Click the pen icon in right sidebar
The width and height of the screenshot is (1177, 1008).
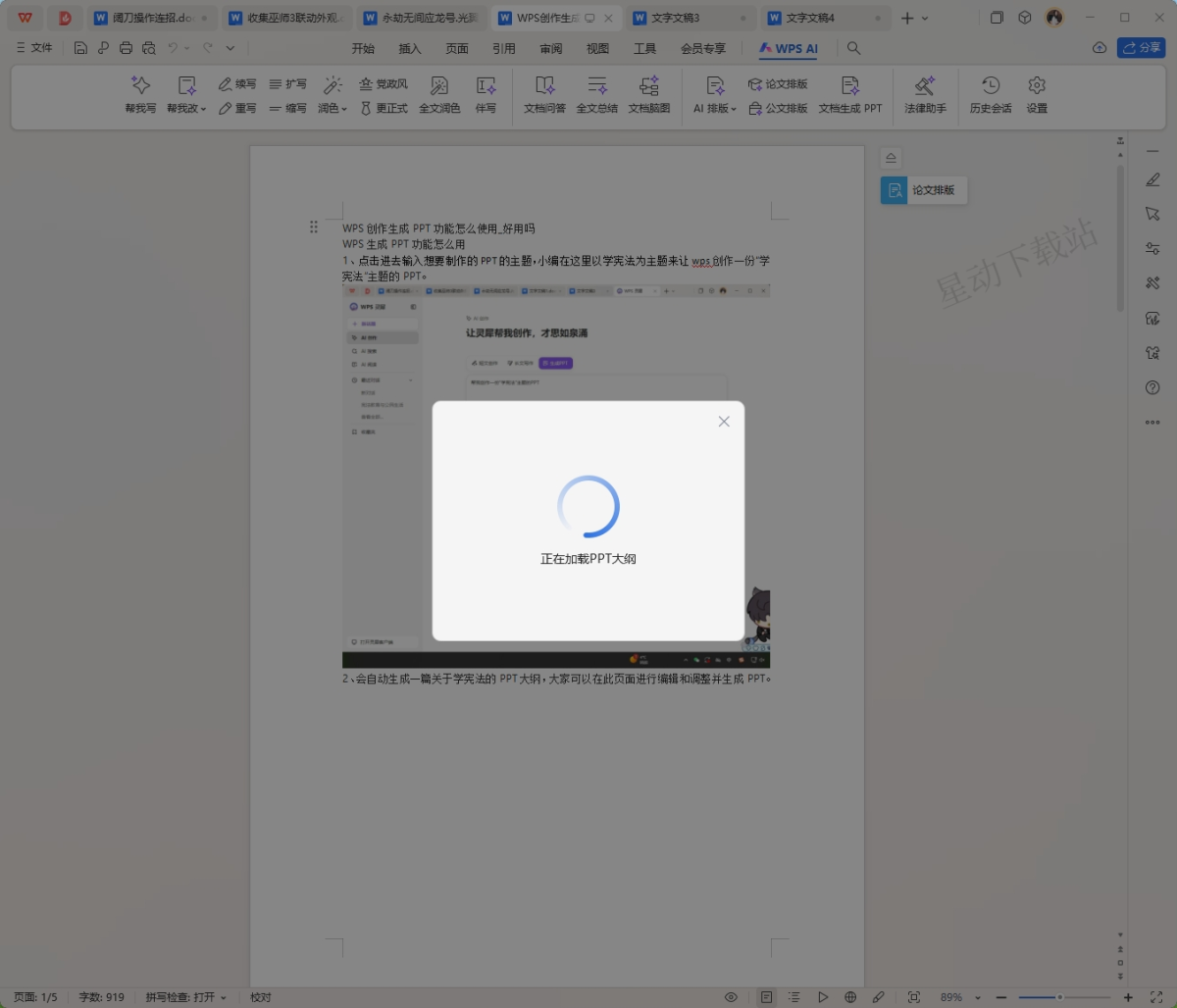(x=1152, y=179)
